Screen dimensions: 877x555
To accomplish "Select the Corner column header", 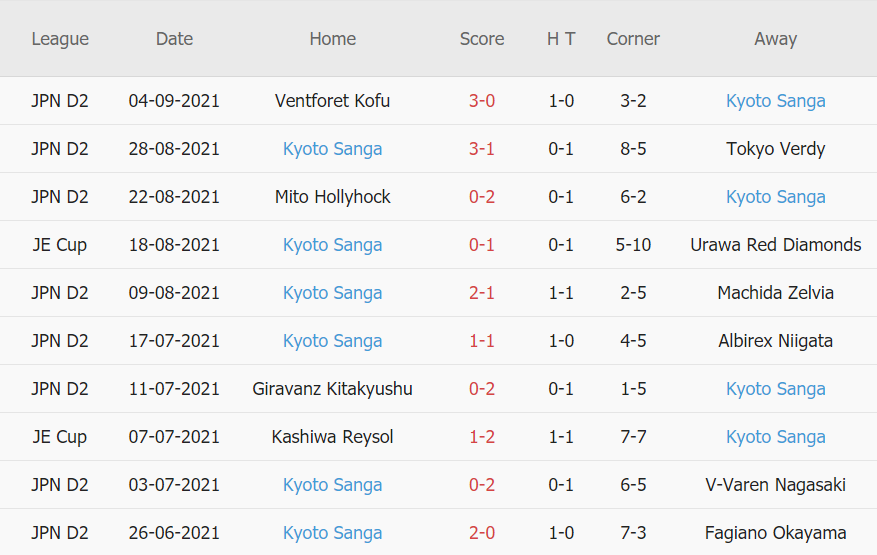I will coord(633,39).
